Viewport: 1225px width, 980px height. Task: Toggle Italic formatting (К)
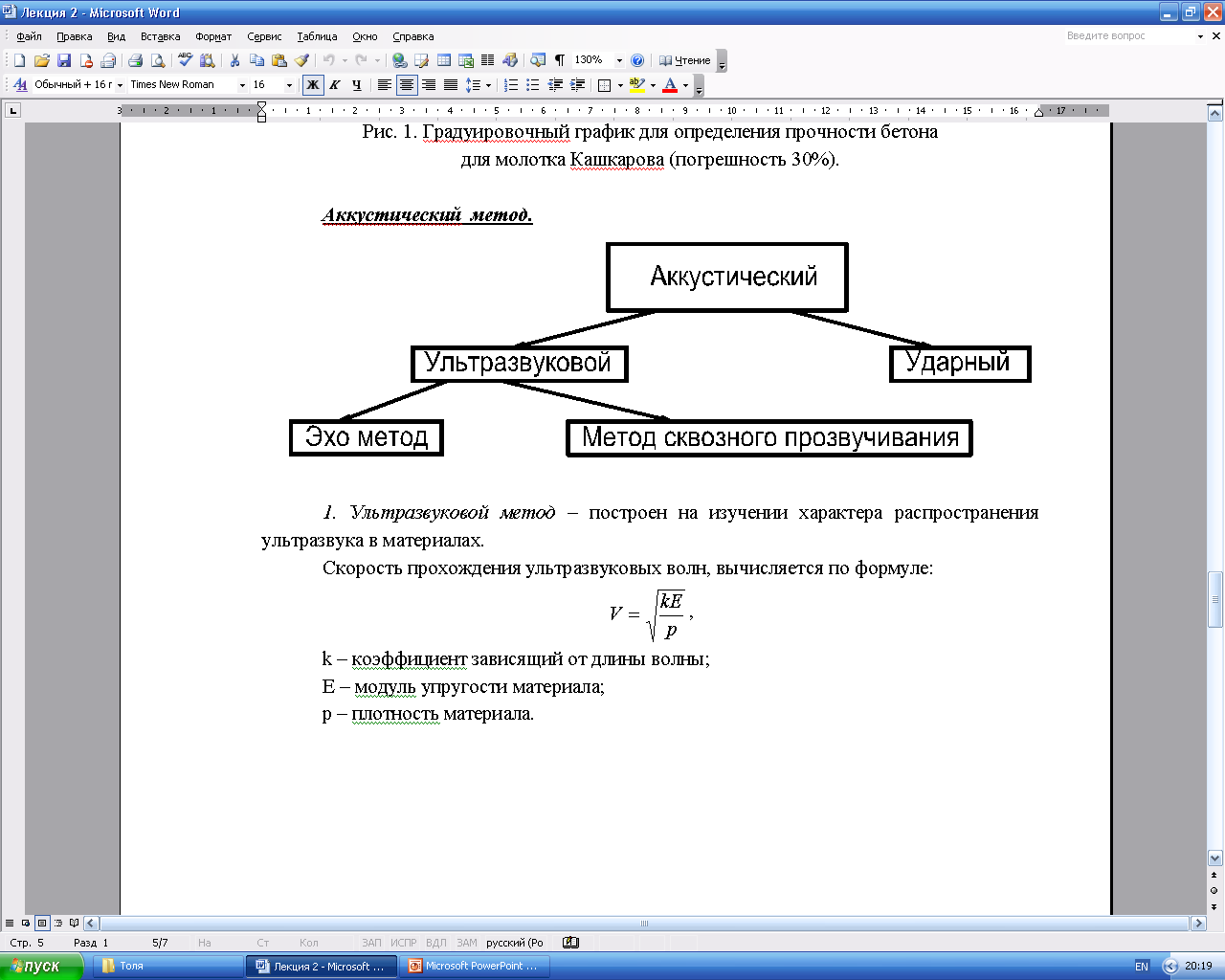pyautogui.click(x=335, y=85)
